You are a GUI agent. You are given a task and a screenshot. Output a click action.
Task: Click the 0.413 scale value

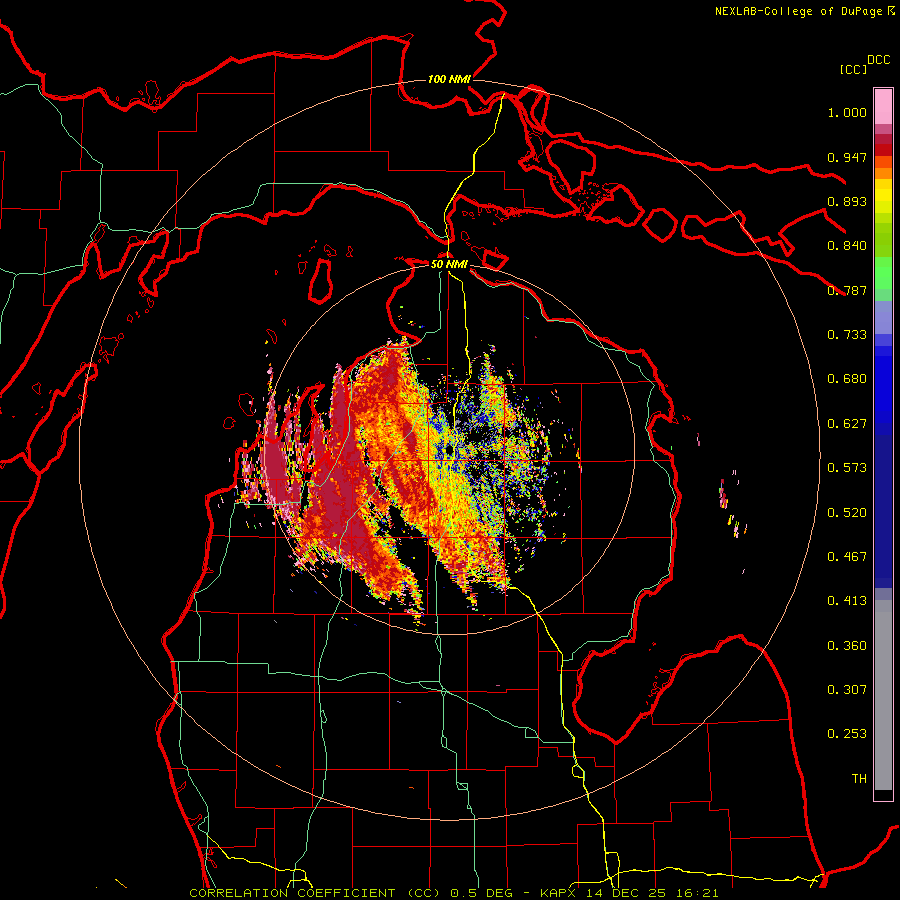847,601
